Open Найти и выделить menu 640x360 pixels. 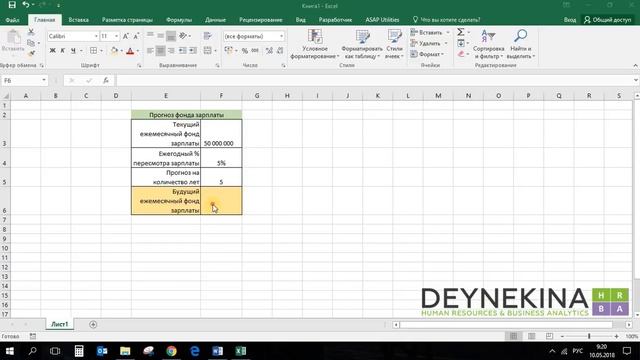520,44
